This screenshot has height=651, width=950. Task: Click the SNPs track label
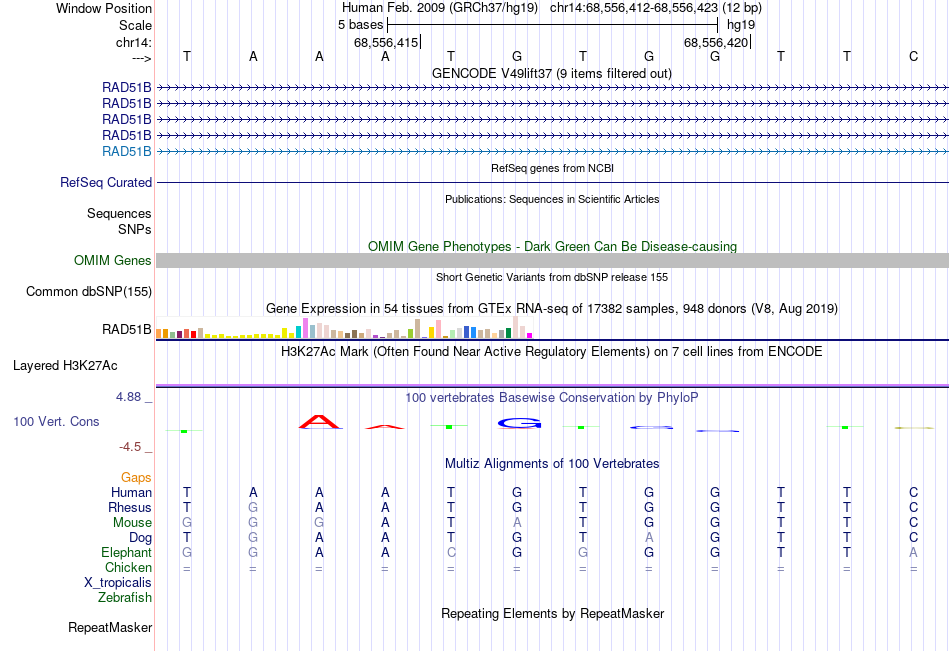[135, 229]
